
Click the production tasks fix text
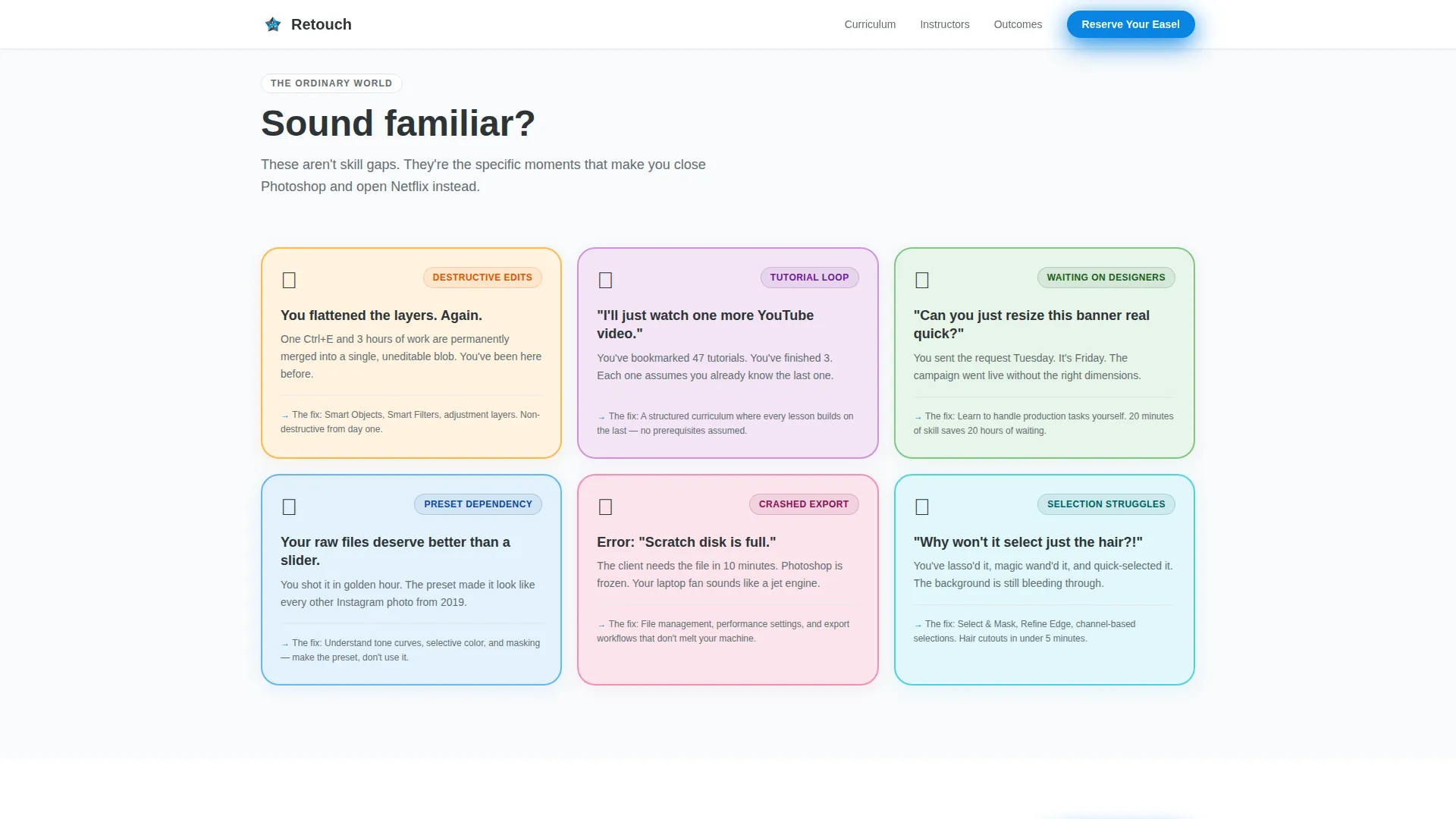[x=1043, y=423]
